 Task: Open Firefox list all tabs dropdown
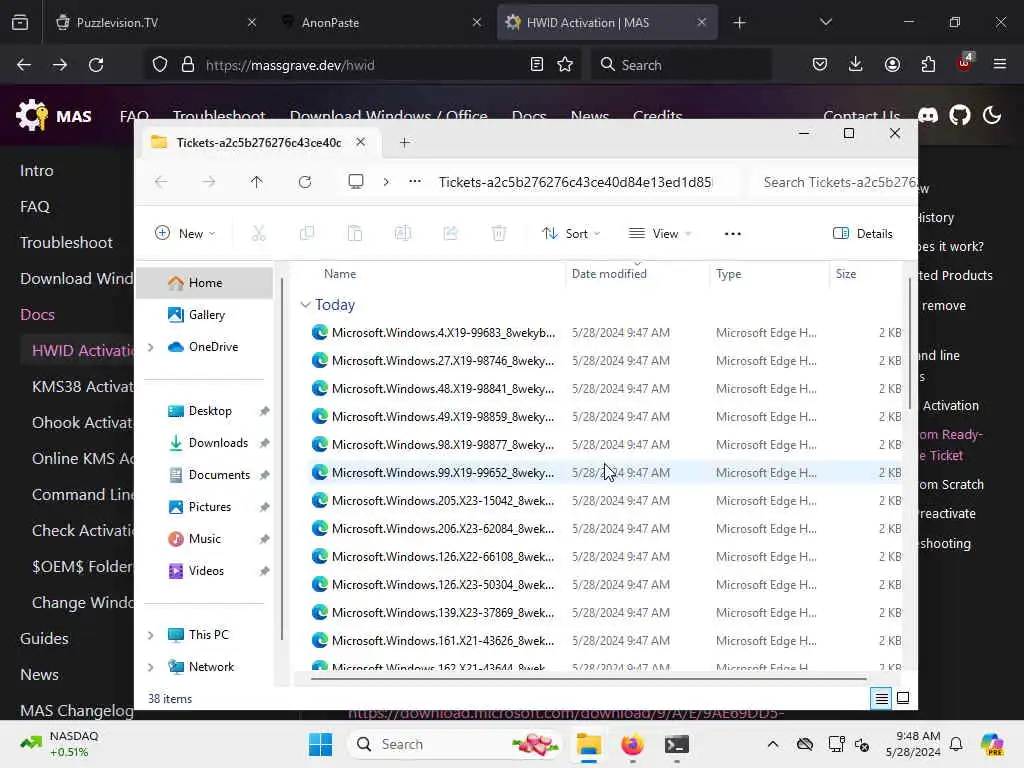826,22
